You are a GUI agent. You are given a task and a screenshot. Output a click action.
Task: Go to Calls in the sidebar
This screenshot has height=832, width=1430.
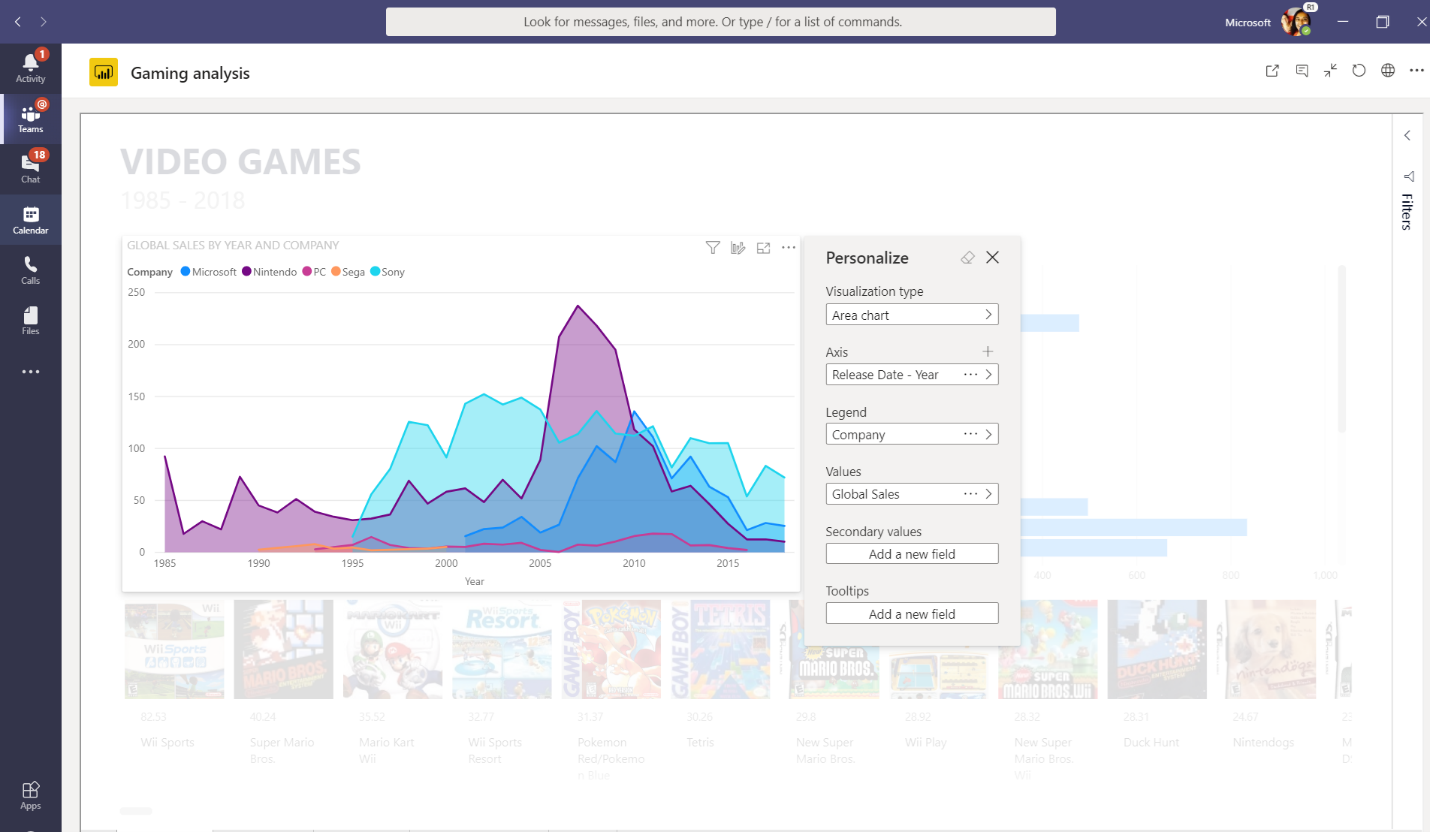coord(30,270)
